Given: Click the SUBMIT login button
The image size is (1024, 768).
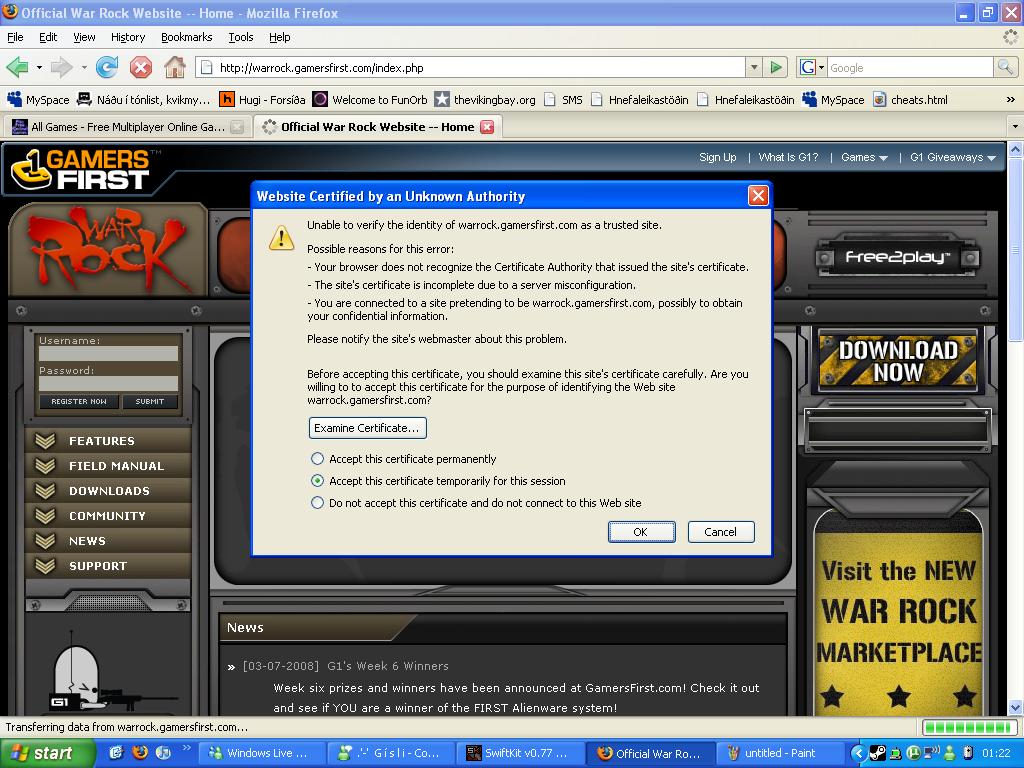Looking at the screenshot, I should (150, 402).
